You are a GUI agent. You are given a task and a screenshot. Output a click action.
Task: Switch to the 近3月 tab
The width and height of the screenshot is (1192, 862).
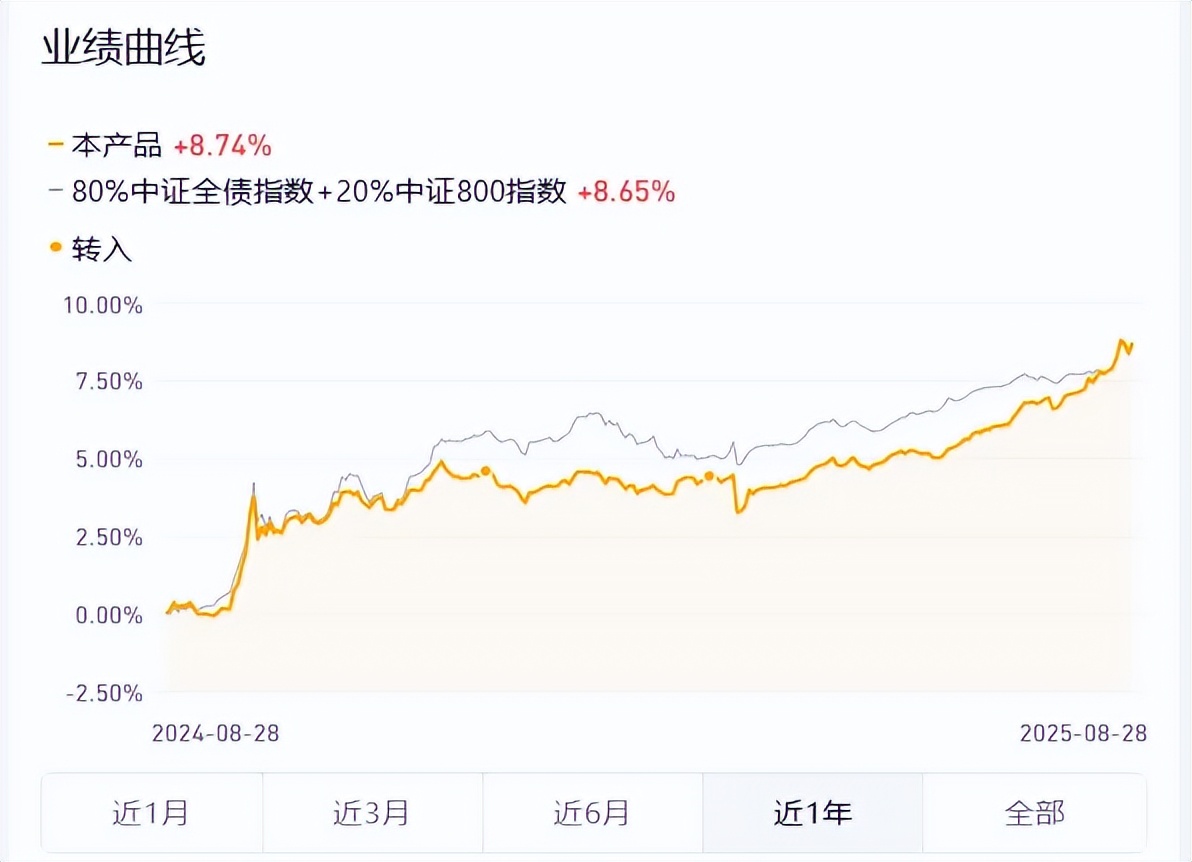point(372,812)
